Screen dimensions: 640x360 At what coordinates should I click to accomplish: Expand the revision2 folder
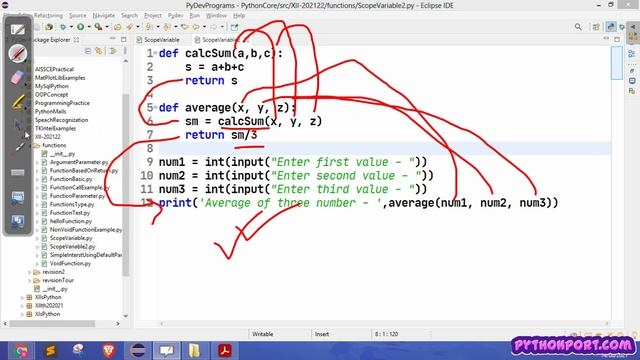pyautogui.click(x=30, y=272)
